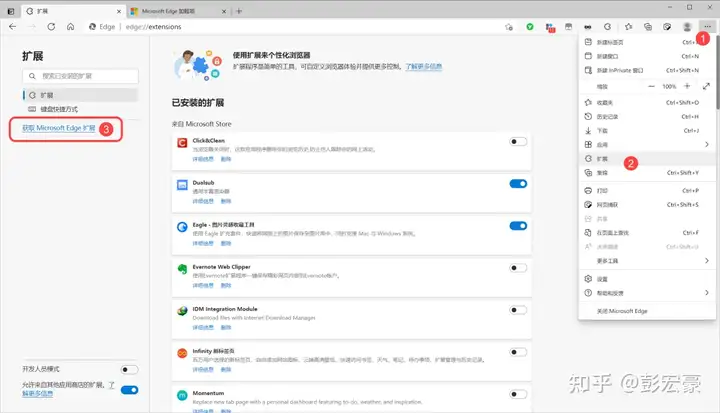Turn on developer mode (开发人员模式)
The height and width of the screenshot is (413, 720).
[x=129, y=369]
